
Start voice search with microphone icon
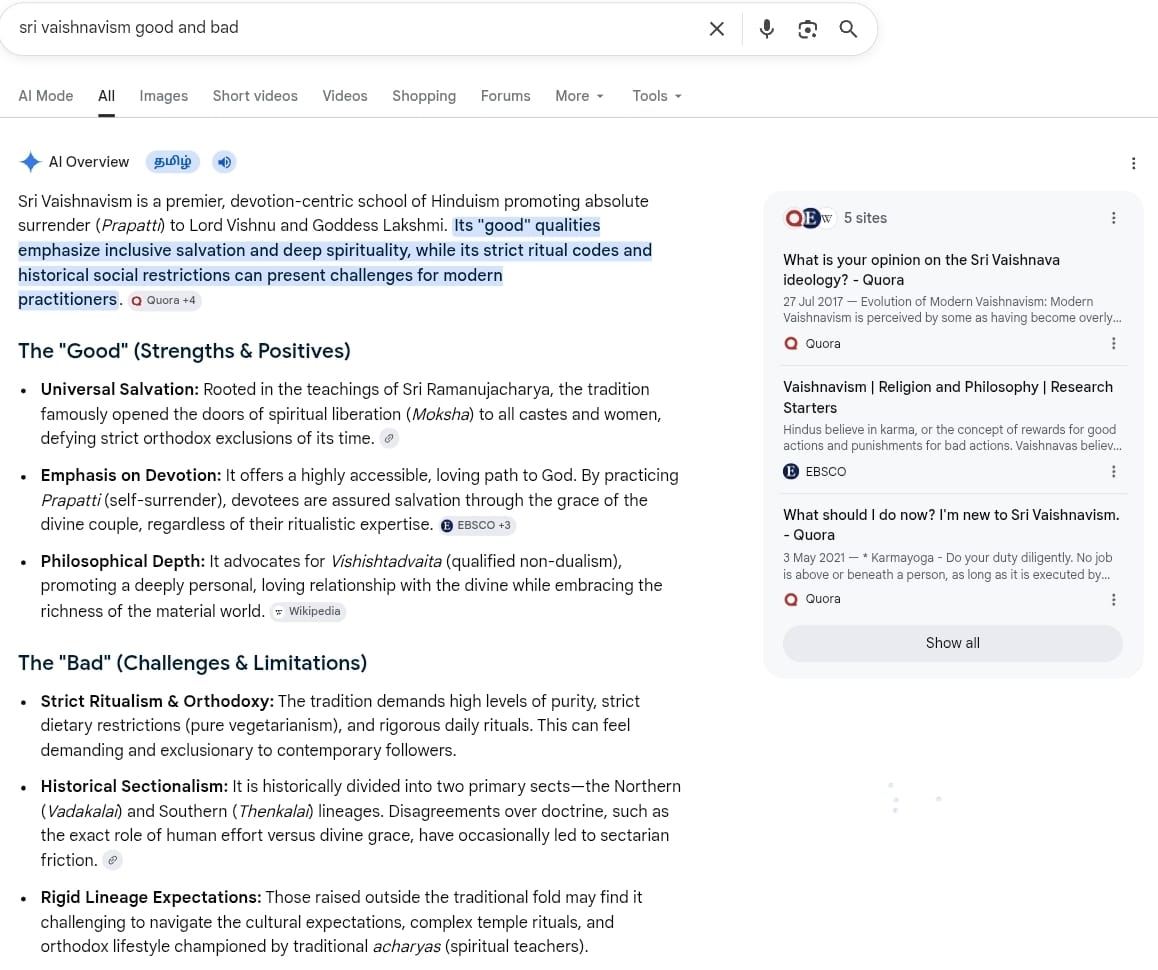pyautogui.click(x=767, y=29)
